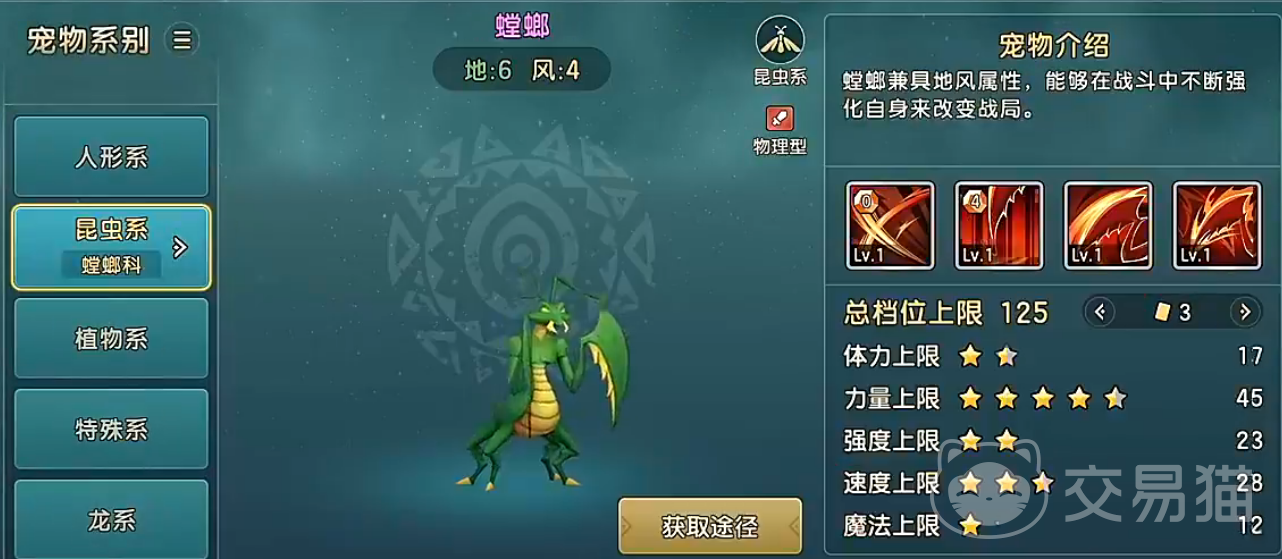The height and width of the screenshot is (559, 1282).
Task: Select the second skill icon with 4 badge
Action: [x=999, y=225]
